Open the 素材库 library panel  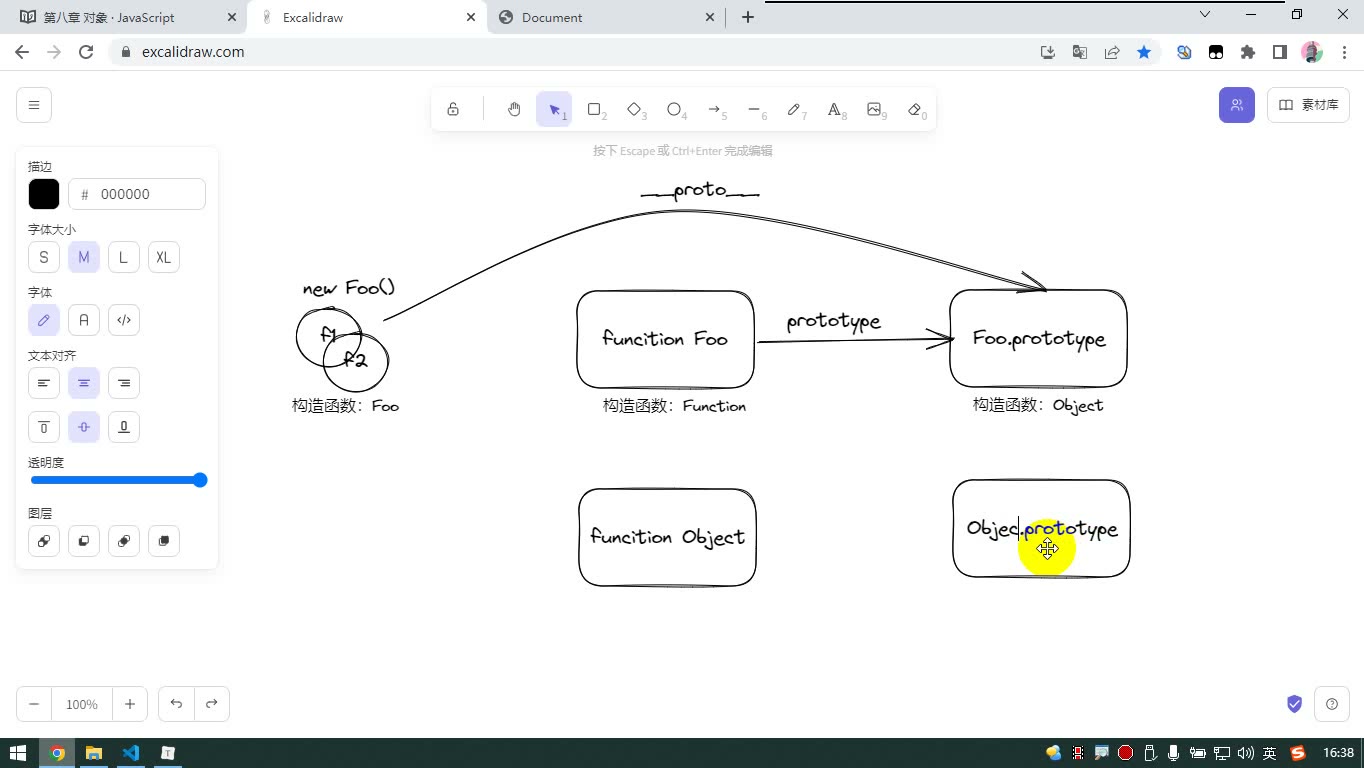pos(1308,105)
